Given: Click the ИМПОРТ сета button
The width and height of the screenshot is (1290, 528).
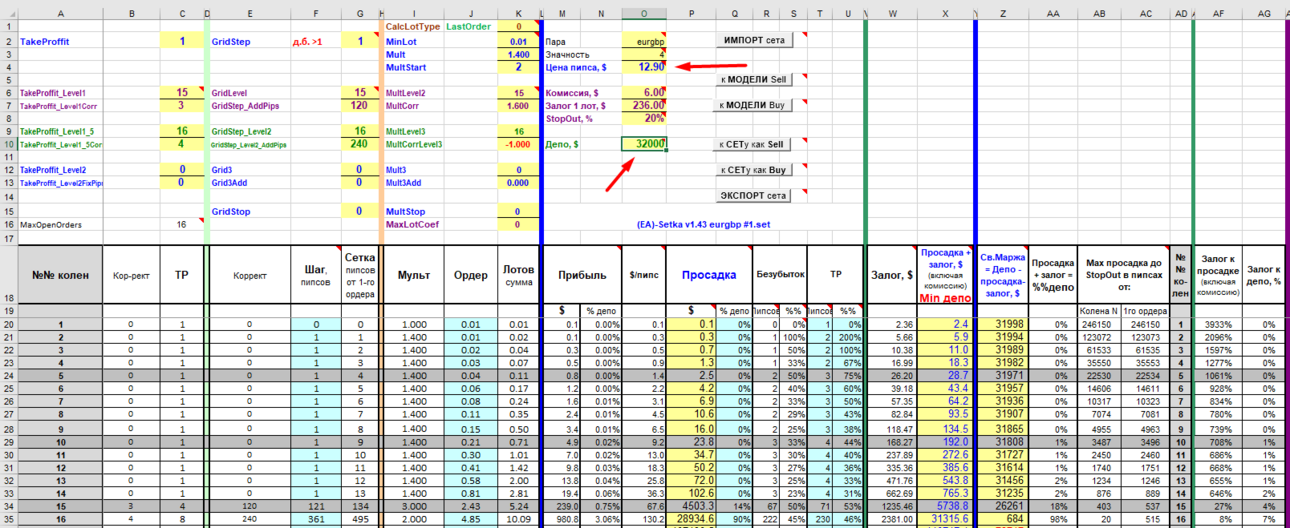Looking at the screenshot, I should coord(755,40).
